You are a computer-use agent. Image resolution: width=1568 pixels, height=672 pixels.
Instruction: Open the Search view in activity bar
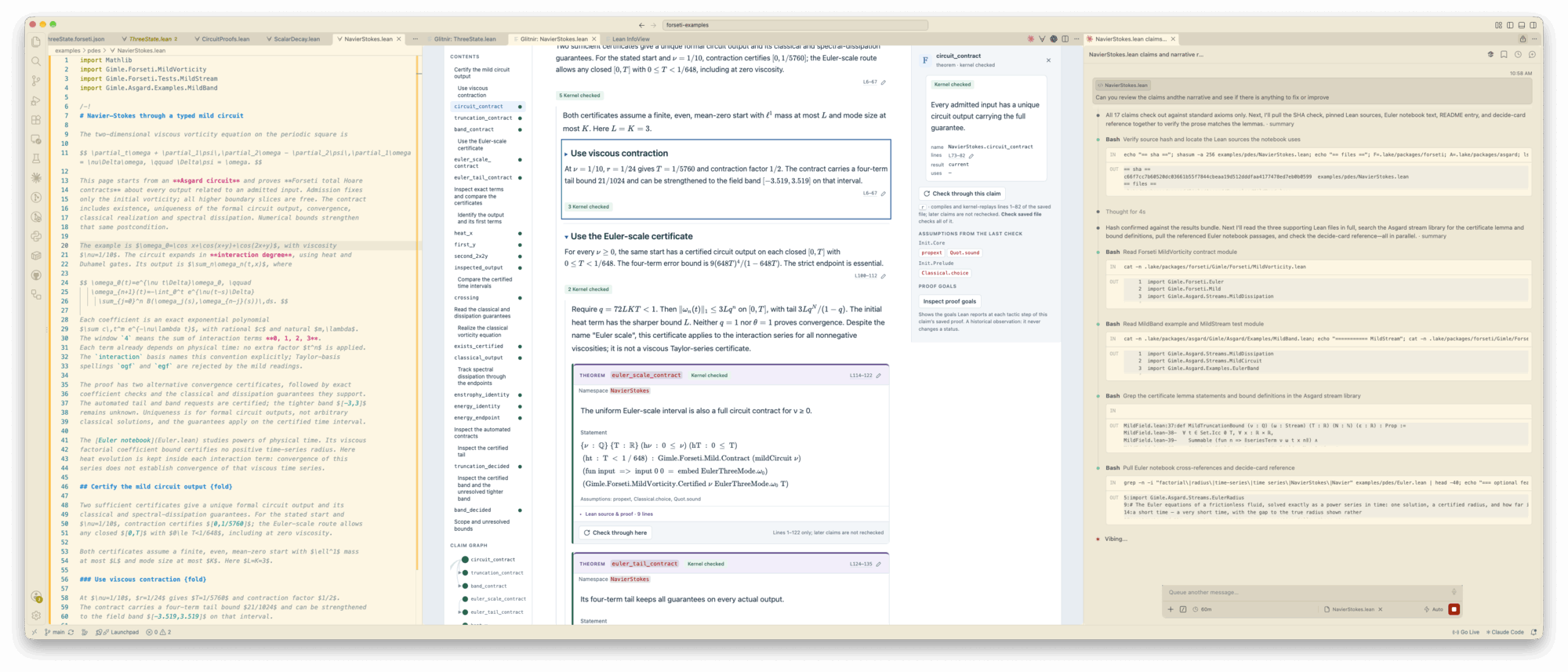[36, 61]
